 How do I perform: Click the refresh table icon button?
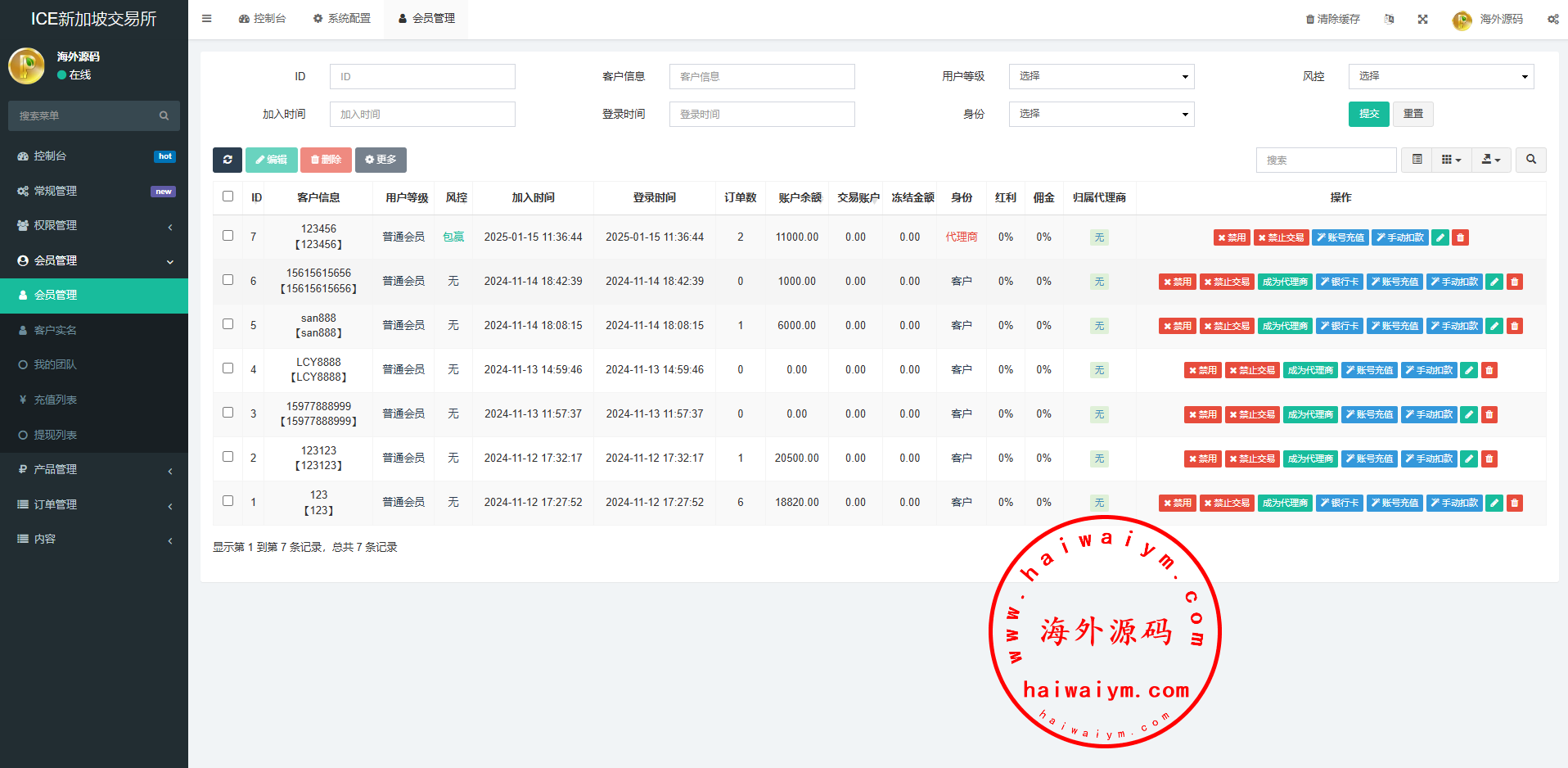click(x=227, y=160)
